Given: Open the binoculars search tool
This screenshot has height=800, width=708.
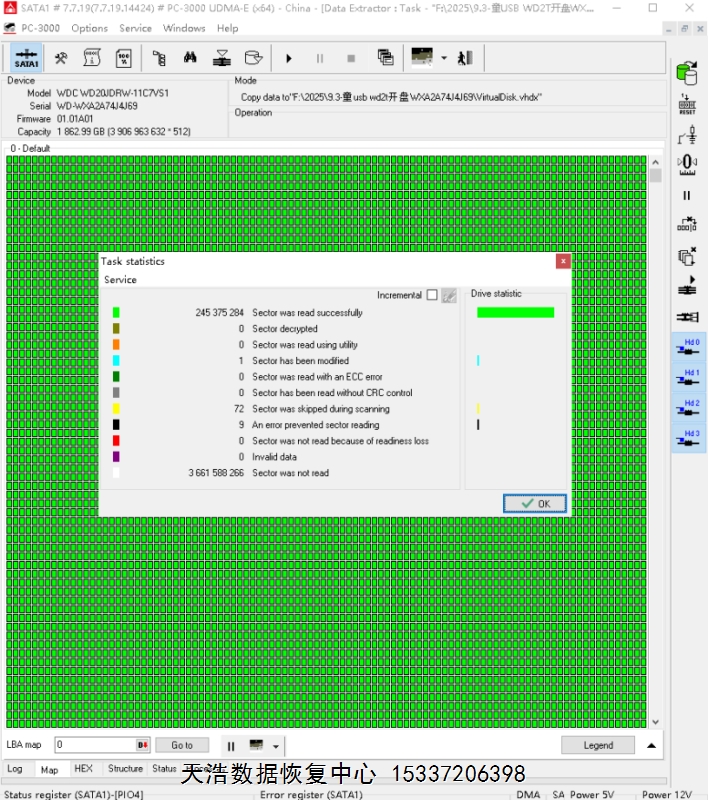Looking at the screenshot, I should (192, 58).
